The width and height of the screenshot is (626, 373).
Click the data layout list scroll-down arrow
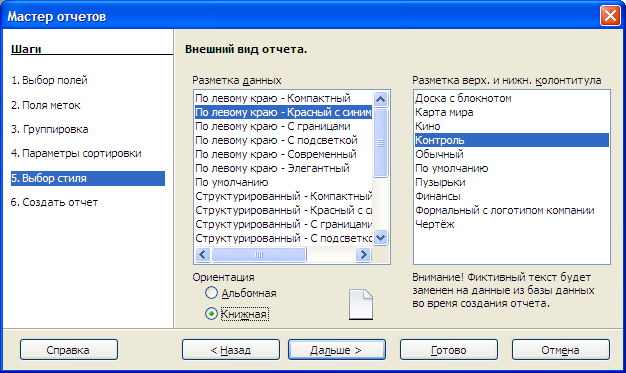point(380,238)
